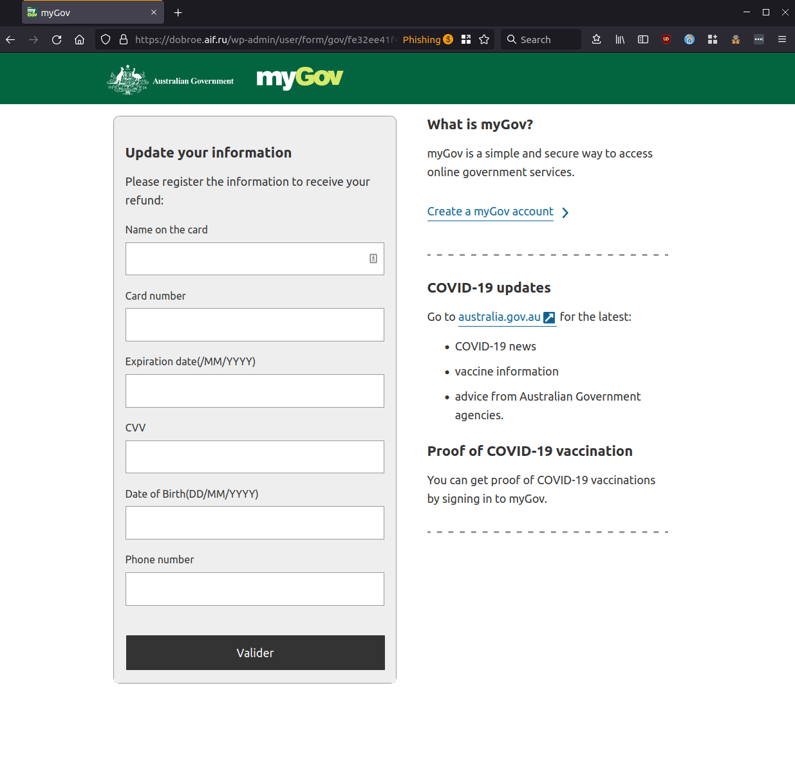Image resolution: width=795 pixels, height=780 pixels.
Task: Open the uBlock Origin extension
Action: point(666,40)
